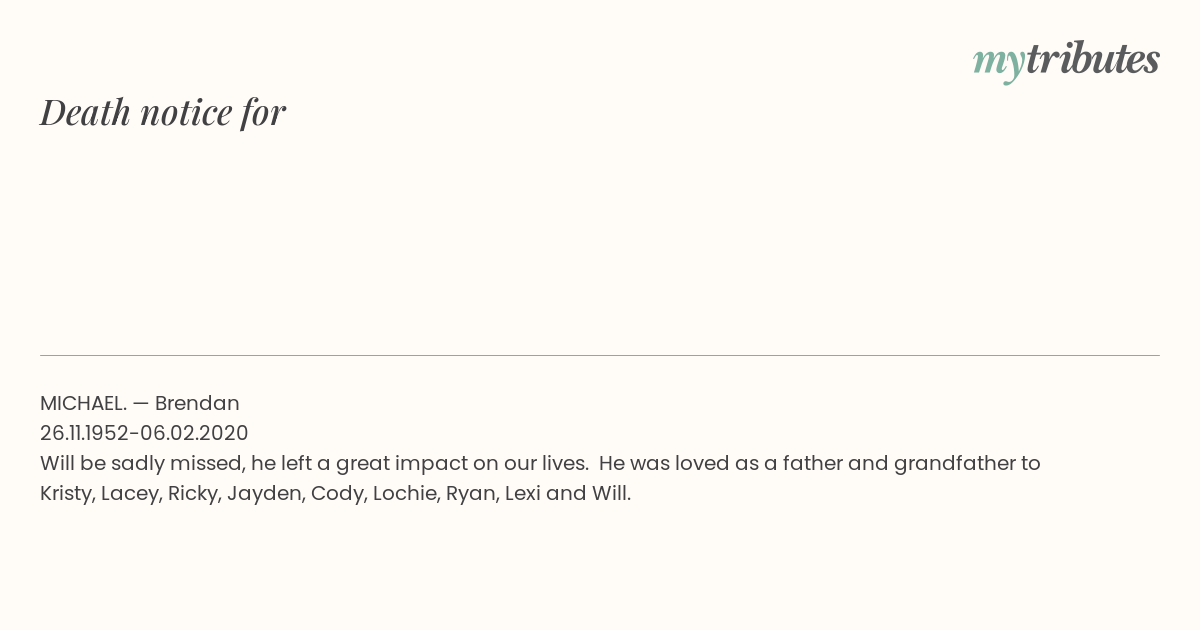Screen dimensions: 1200x630
Task: Click the name "Jayden" in the list
Action: (263, 493)
